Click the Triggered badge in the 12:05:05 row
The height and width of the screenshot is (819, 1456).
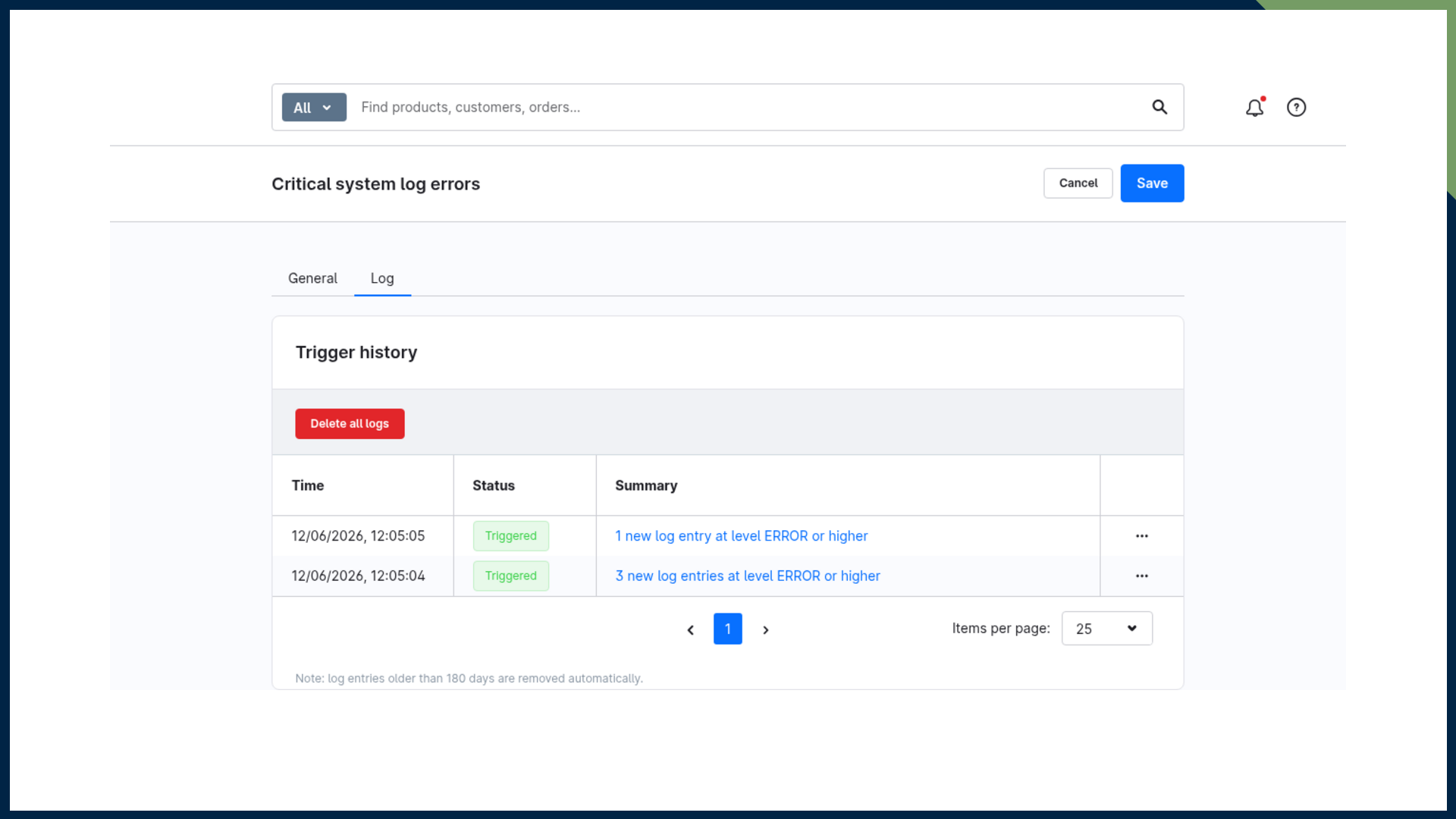[511, 536]
